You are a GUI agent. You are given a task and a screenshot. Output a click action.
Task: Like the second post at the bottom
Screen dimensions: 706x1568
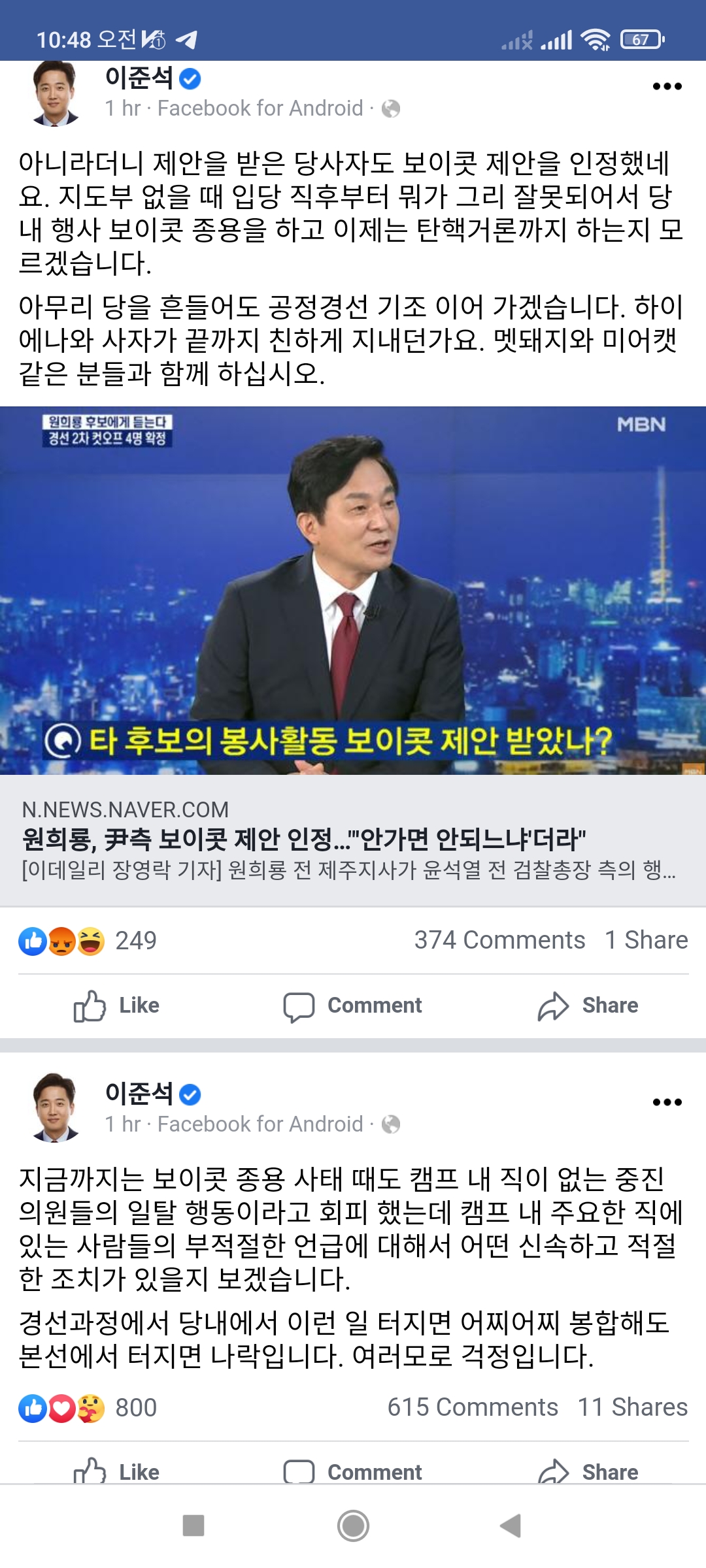tap(116, 1471)
